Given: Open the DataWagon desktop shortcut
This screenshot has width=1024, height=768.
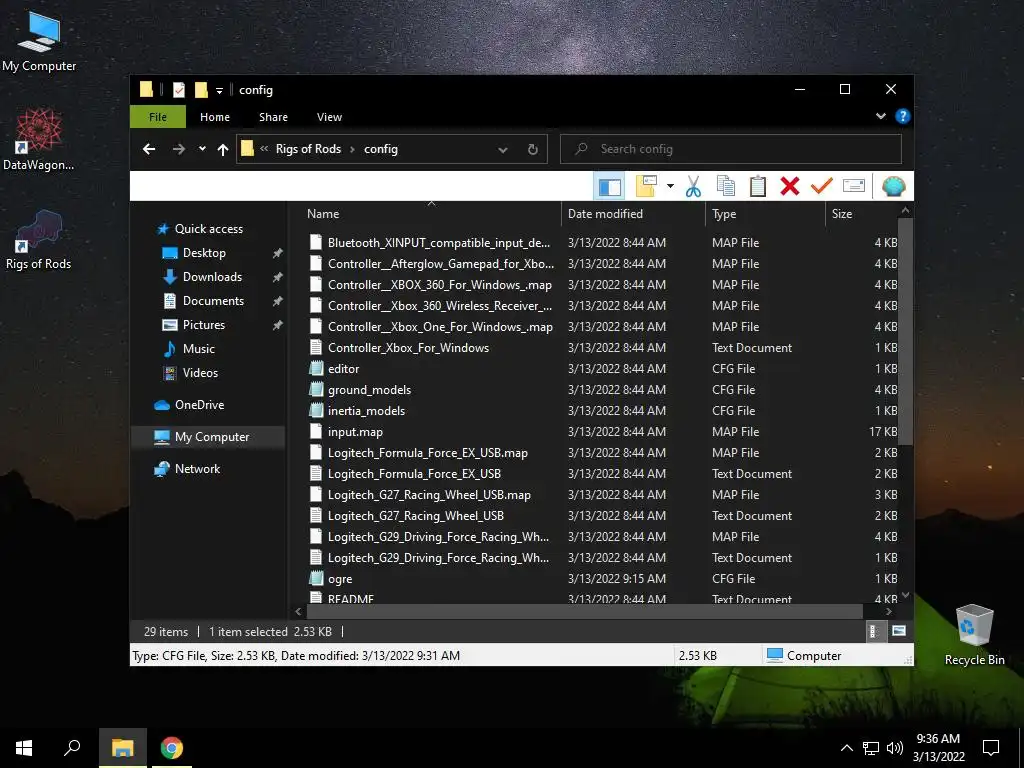Looking at the screenshot, I should tap(39, 139).
